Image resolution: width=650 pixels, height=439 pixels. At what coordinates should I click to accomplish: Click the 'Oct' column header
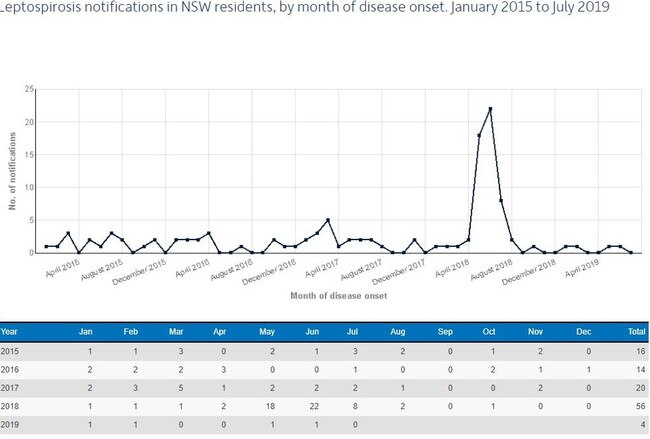489,332
